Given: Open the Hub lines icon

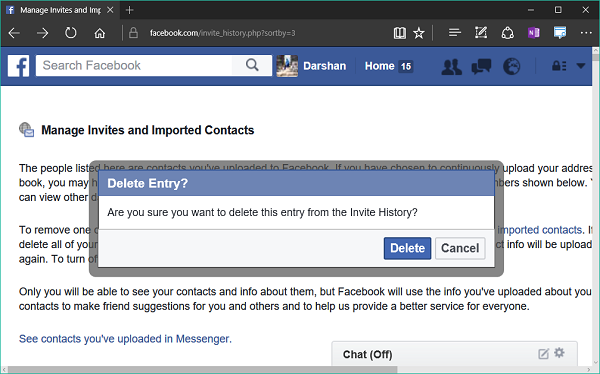Looking at the screenshot, I should pyautogui.click(x=455, y=33).
